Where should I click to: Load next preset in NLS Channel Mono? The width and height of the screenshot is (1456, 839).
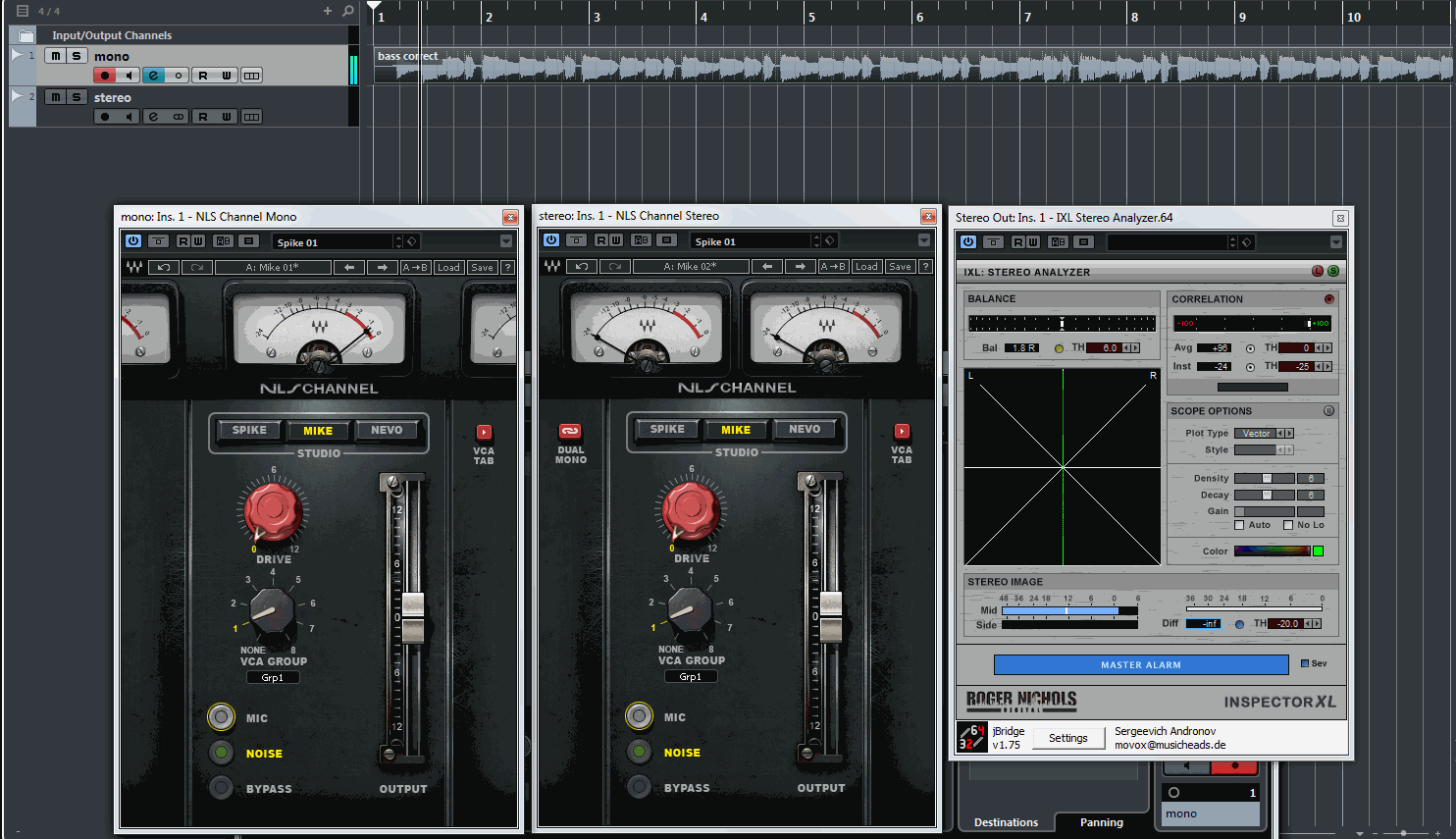382,267
